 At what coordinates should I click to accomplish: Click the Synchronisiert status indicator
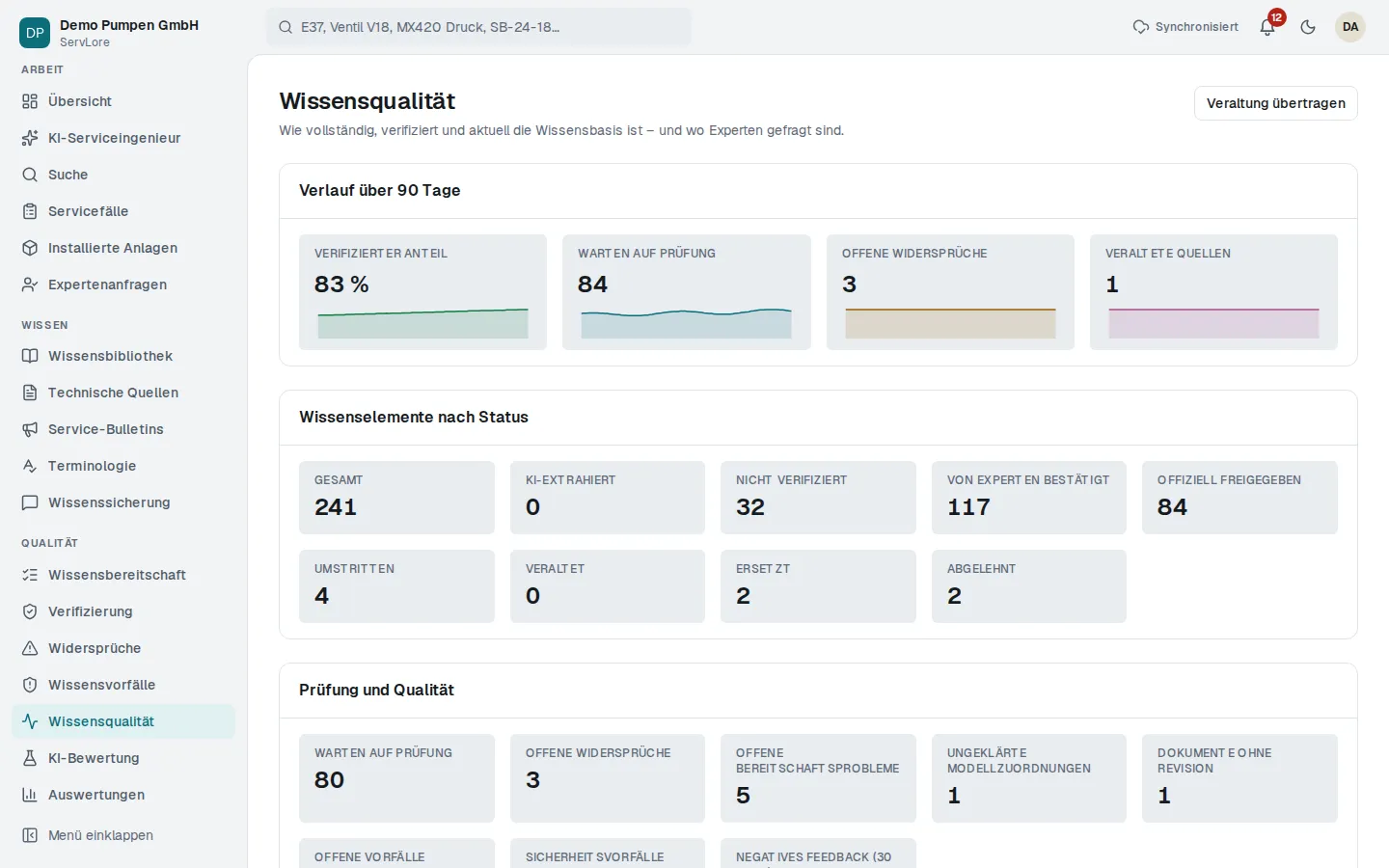1185,27
